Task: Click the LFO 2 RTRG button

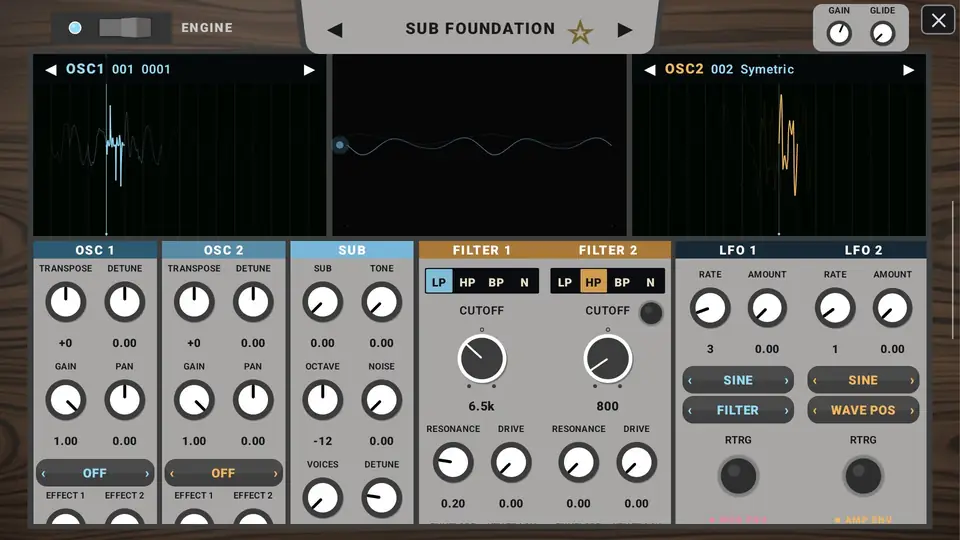Action: click(x=863, y=476)
